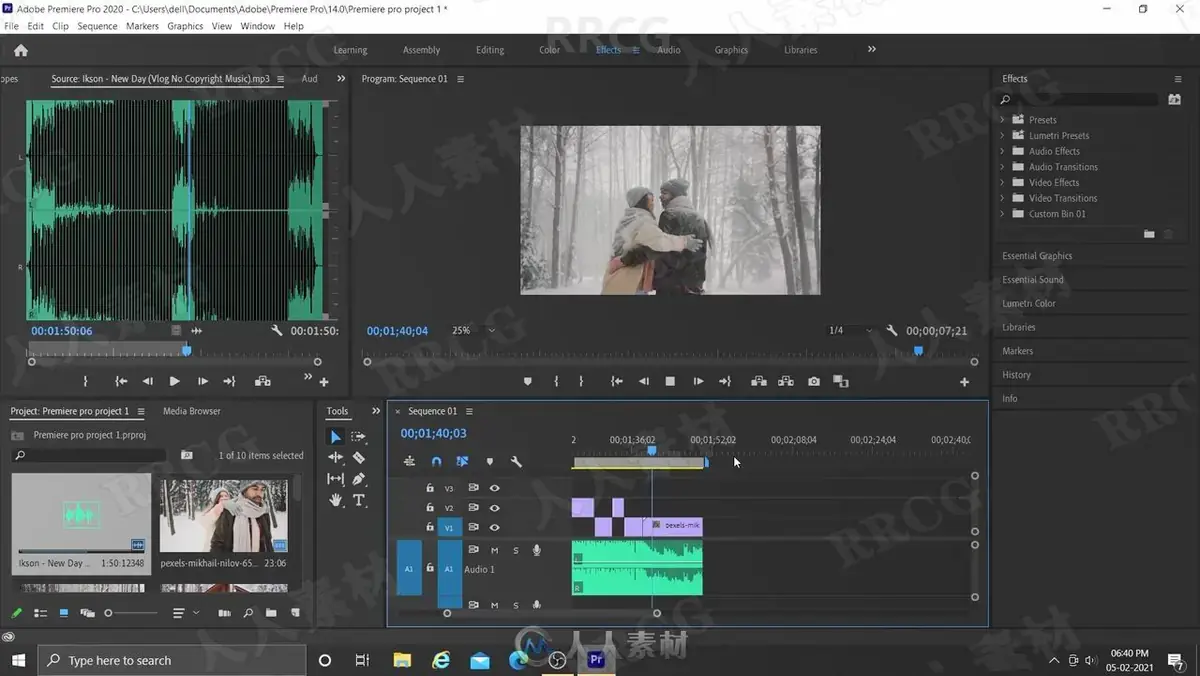Expand Audio Effects folder

click(1003, 151)
